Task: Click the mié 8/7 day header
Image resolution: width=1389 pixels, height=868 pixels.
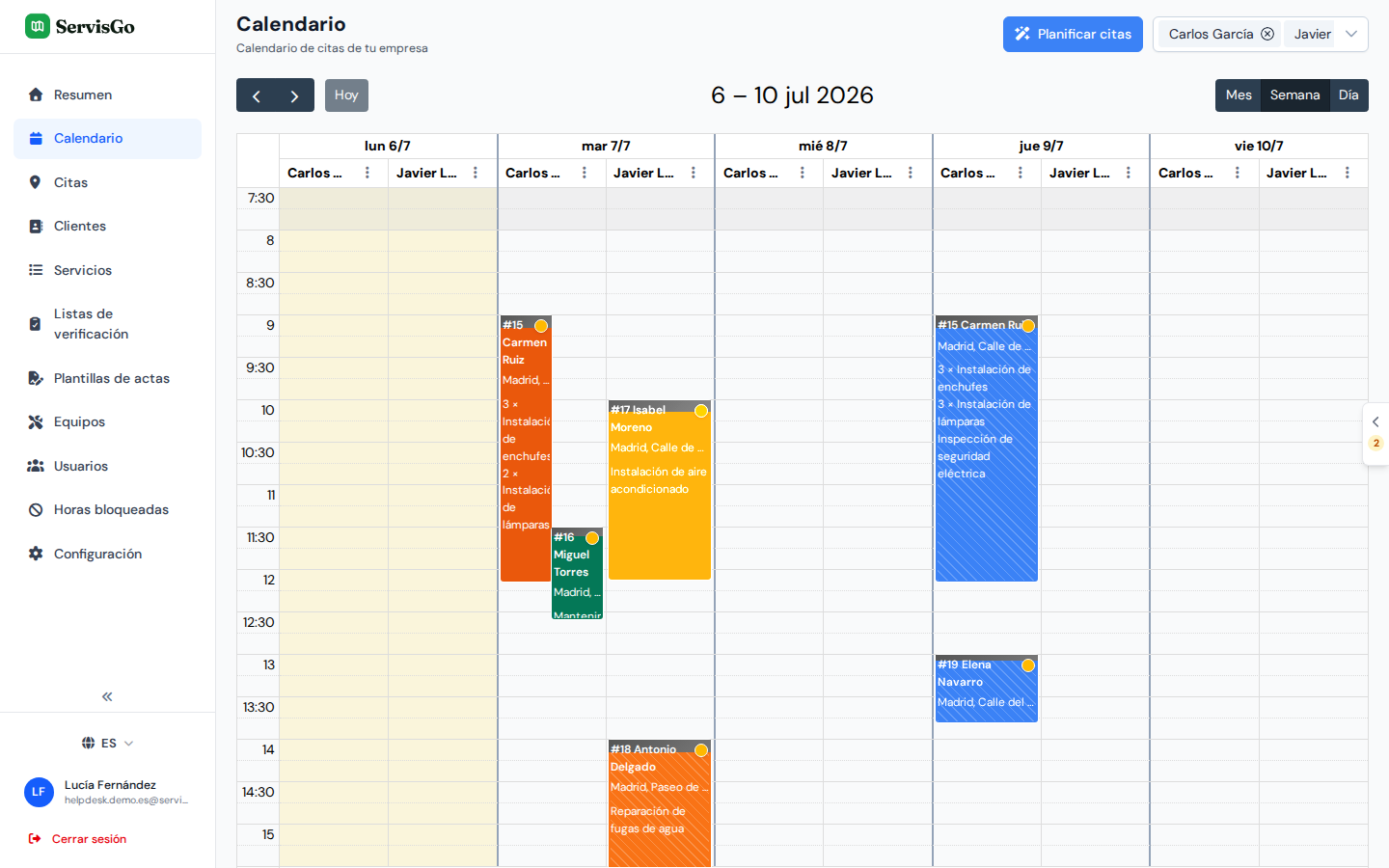Action: point(823,146)
